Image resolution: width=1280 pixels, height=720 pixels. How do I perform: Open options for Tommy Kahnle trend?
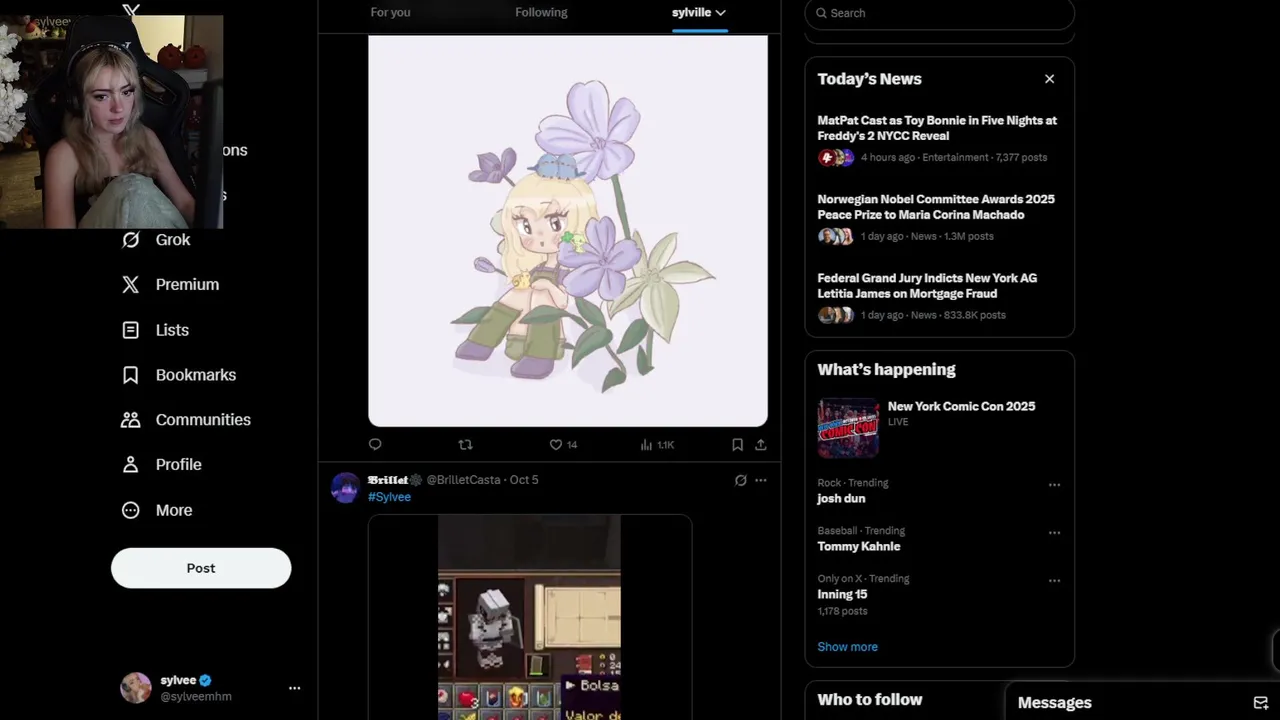(x=1054, y=533)
